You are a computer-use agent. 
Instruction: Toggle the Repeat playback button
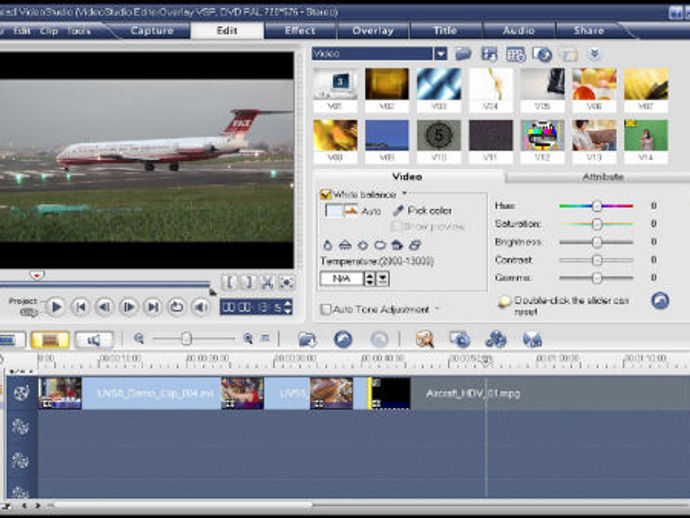click(177, 307)
